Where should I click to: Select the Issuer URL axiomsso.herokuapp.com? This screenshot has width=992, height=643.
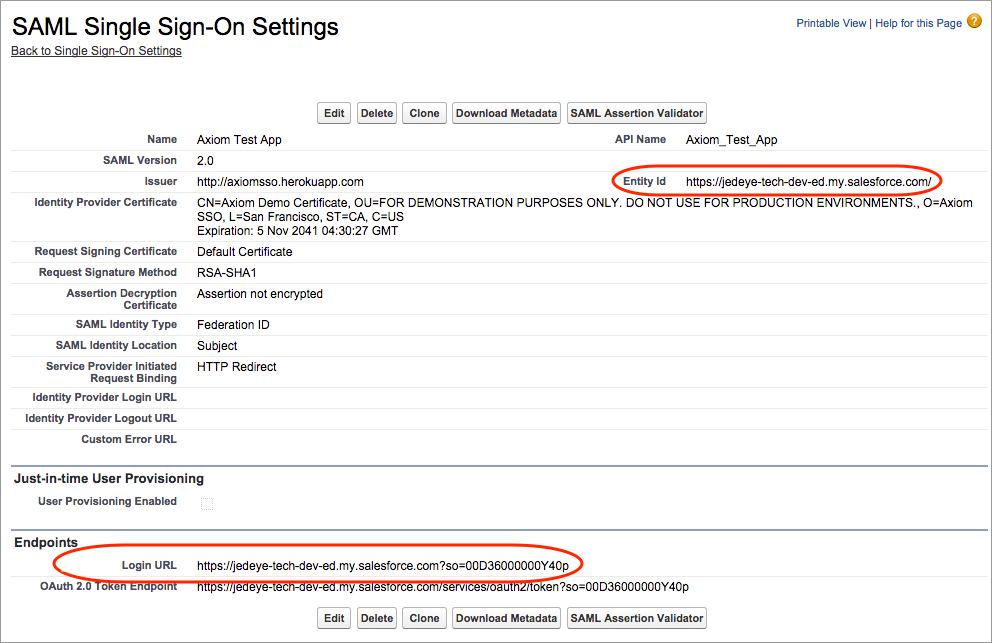280,182
